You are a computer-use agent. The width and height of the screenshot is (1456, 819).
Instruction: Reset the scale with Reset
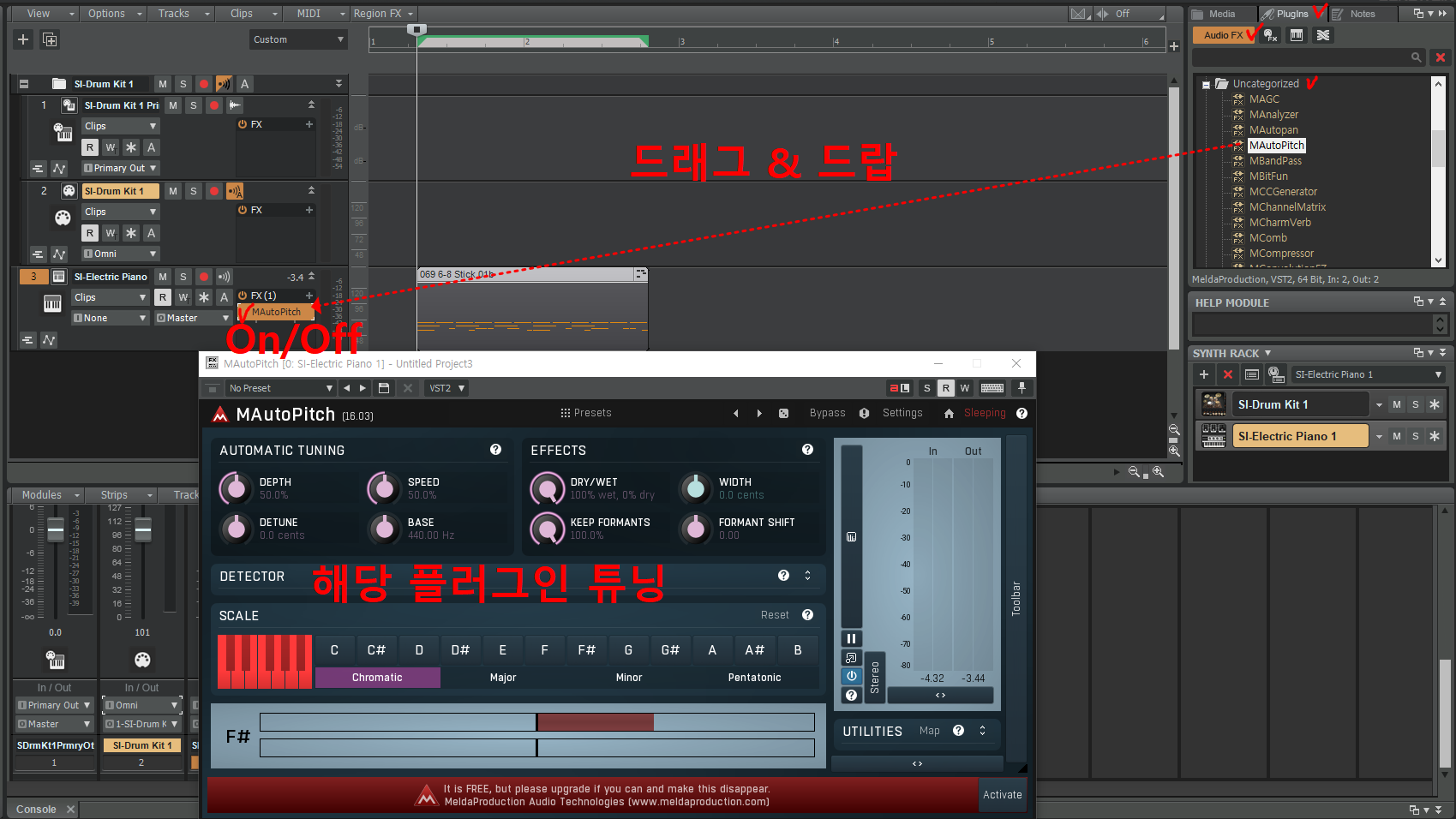click(775, 615)
